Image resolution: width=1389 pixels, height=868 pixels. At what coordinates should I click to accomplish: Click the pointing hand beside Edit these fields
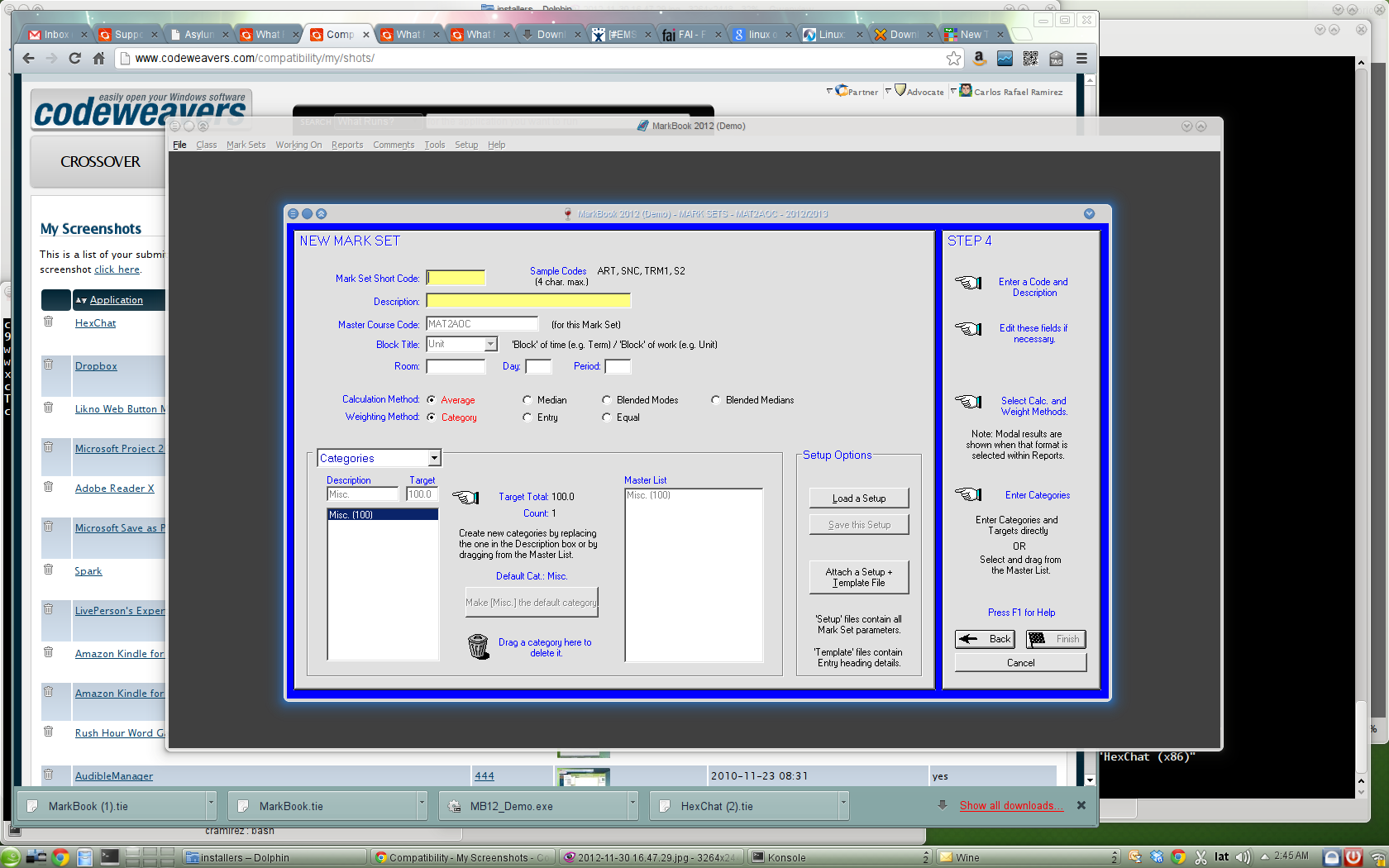coord(968,329)
